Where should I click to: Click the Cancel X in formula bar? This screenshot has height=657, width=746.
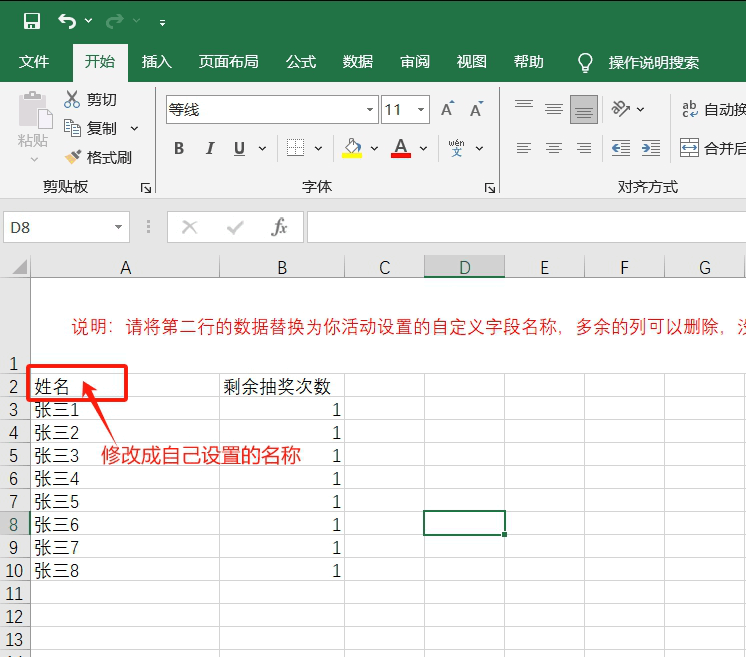coord(189,227)
